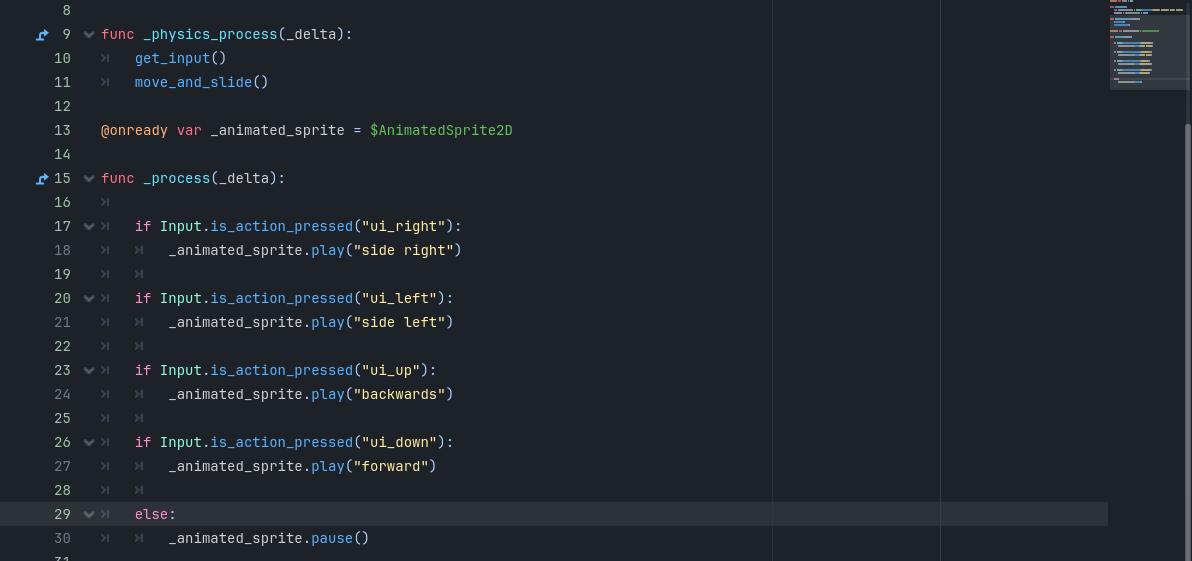This screenshot has height=561, width=1192.
Task: Click the pause method on line 30
Action: coord(331,539)
